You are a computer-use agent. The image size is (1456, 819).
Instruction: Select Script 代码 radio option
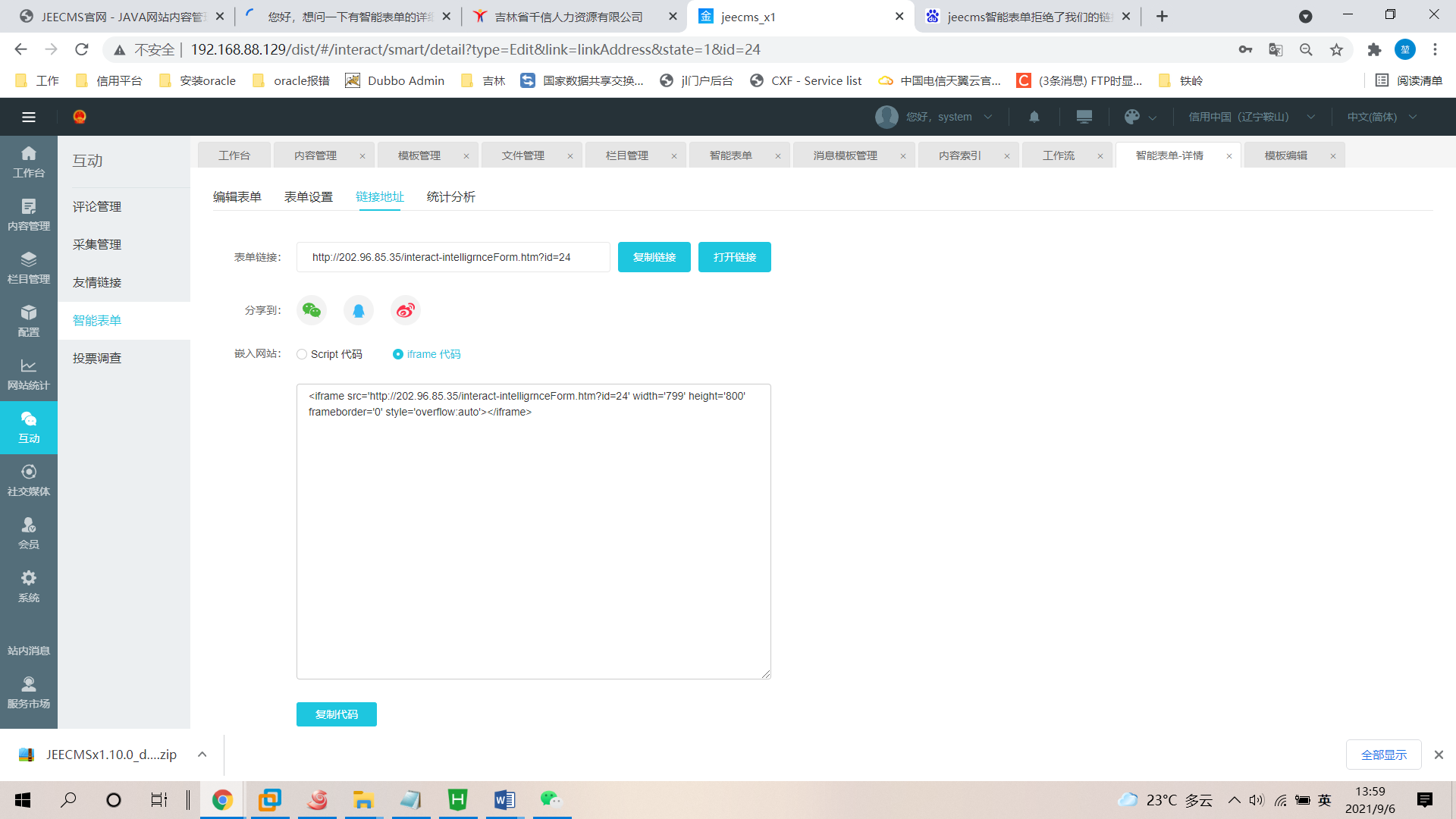click(x=302, y=354)
